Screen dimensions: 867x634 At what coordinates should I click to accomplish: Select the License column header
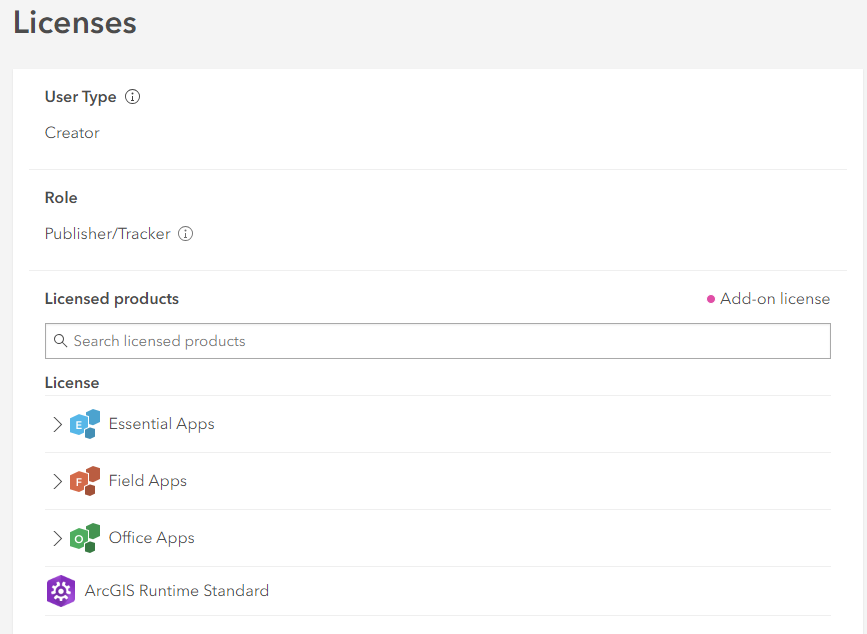65,382
